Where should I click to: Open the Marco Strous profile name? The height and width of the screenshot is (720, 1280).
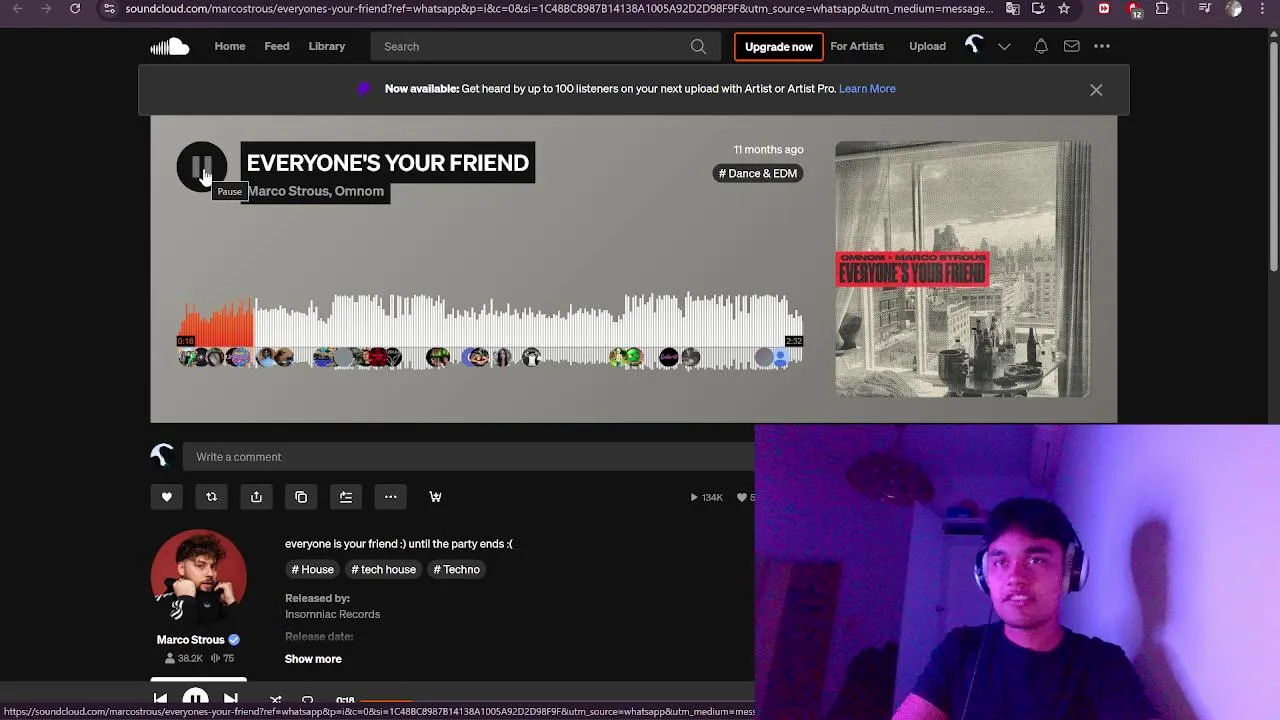tap(190, 640)
